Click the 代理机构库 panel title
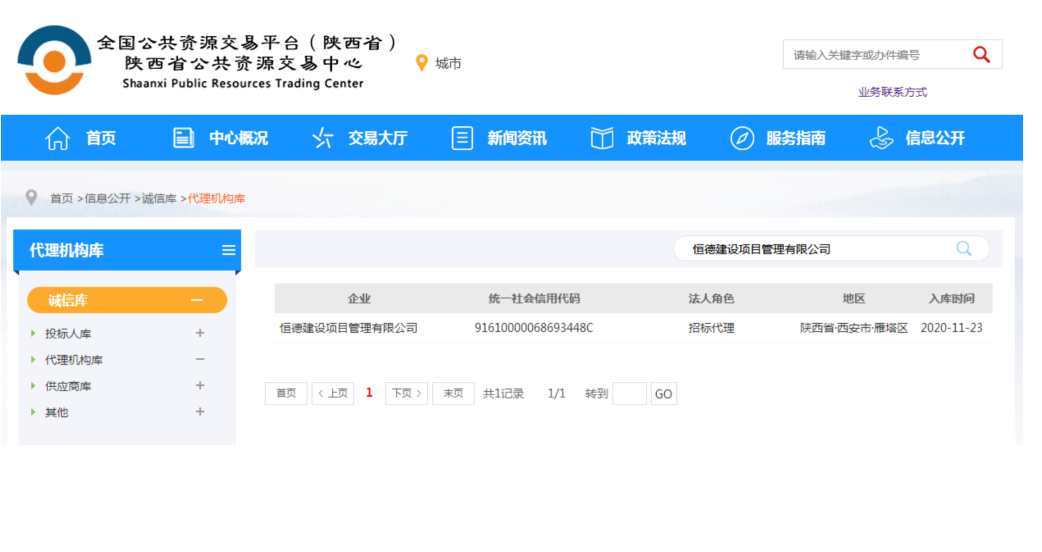Screen dimensions: 1042x552 point(66,250)
